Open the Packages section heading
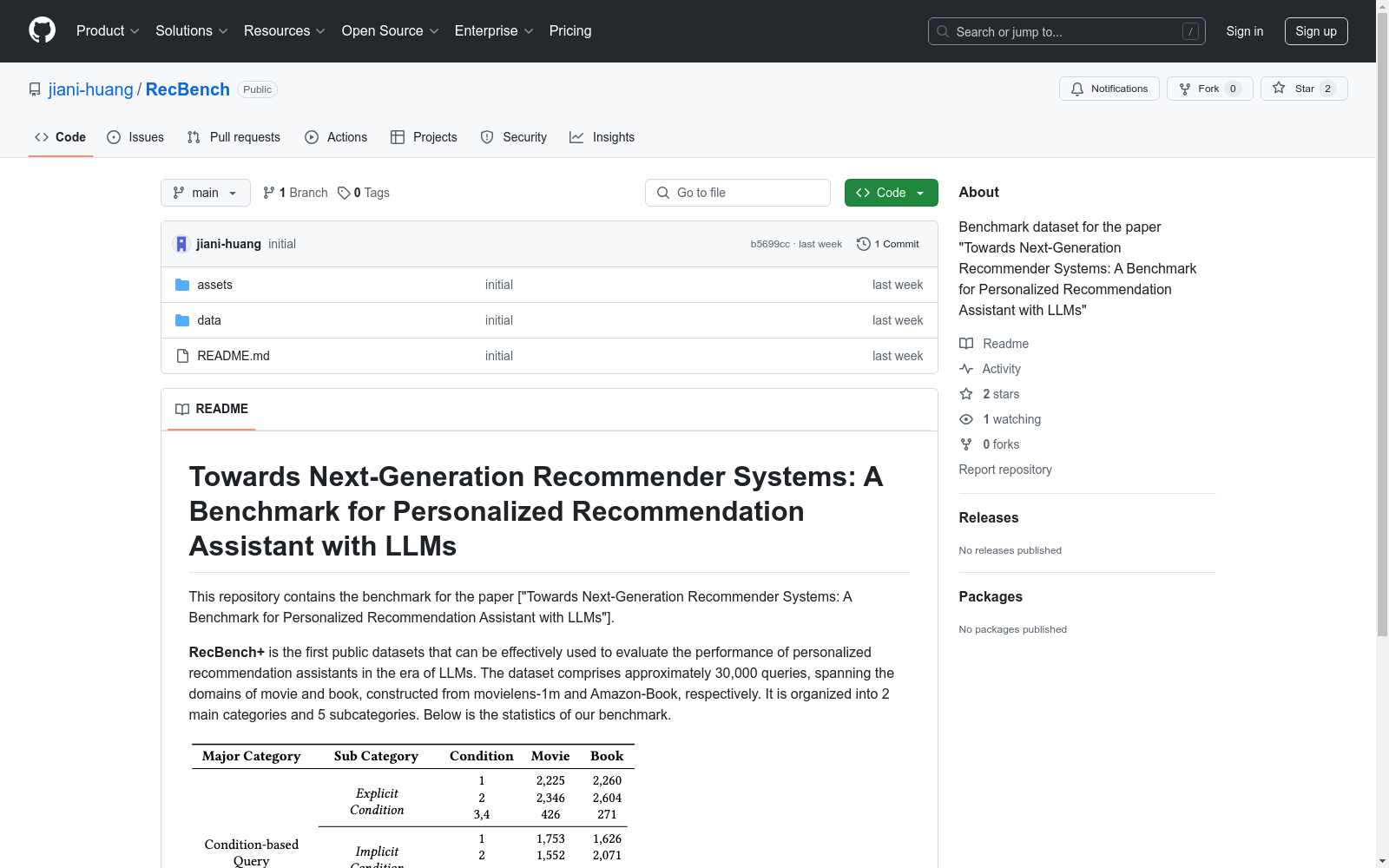This screenshot has height=868, width=1389. (991, 596)
